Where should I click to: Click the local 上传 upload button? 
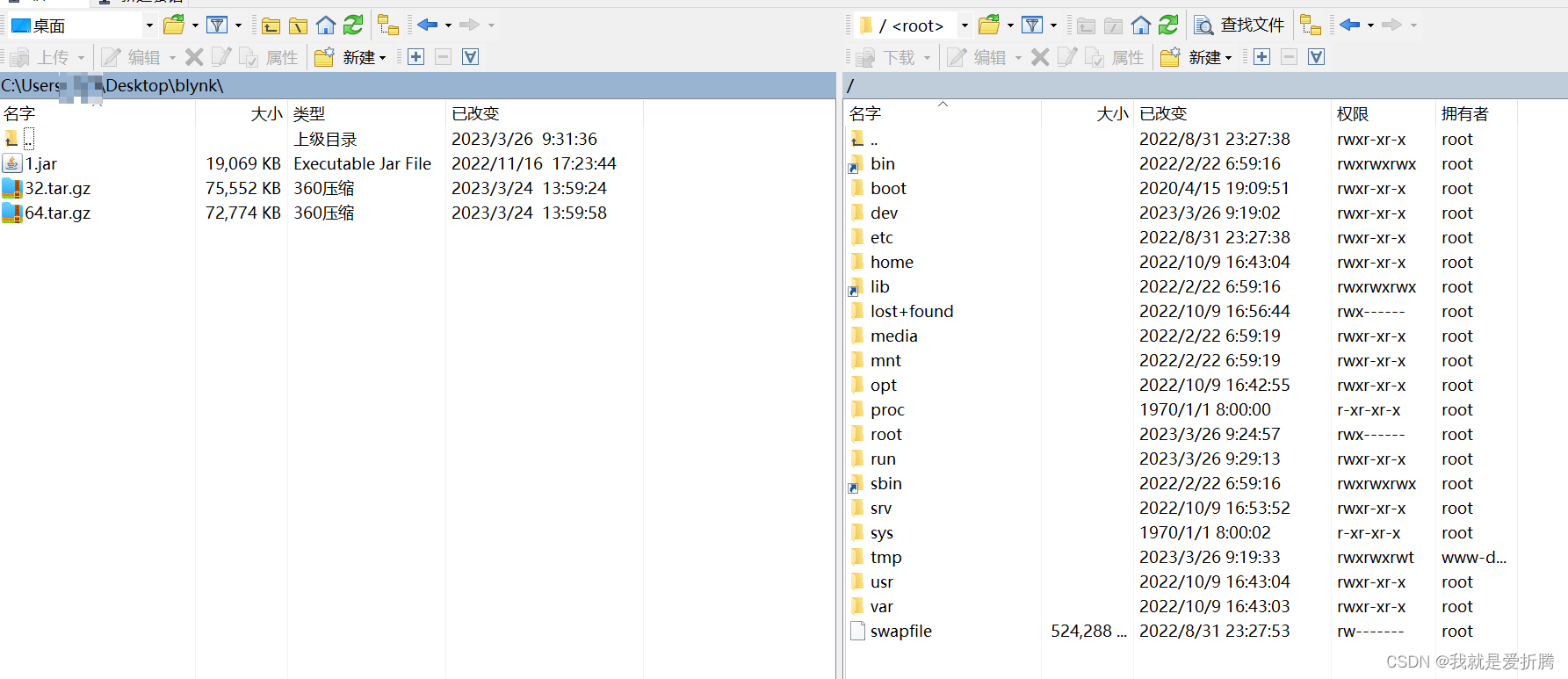click(x=40, y=57)
